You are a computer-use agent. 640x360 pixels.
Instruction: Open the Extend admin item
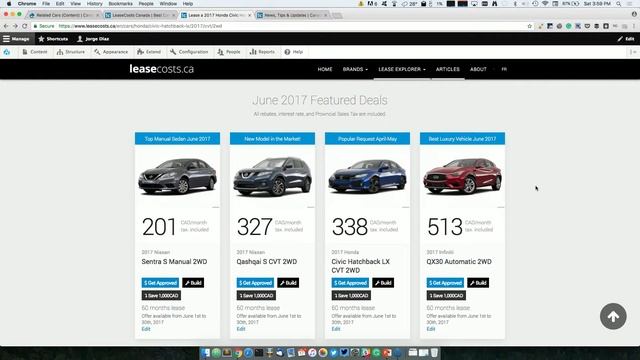click(149, 52)
